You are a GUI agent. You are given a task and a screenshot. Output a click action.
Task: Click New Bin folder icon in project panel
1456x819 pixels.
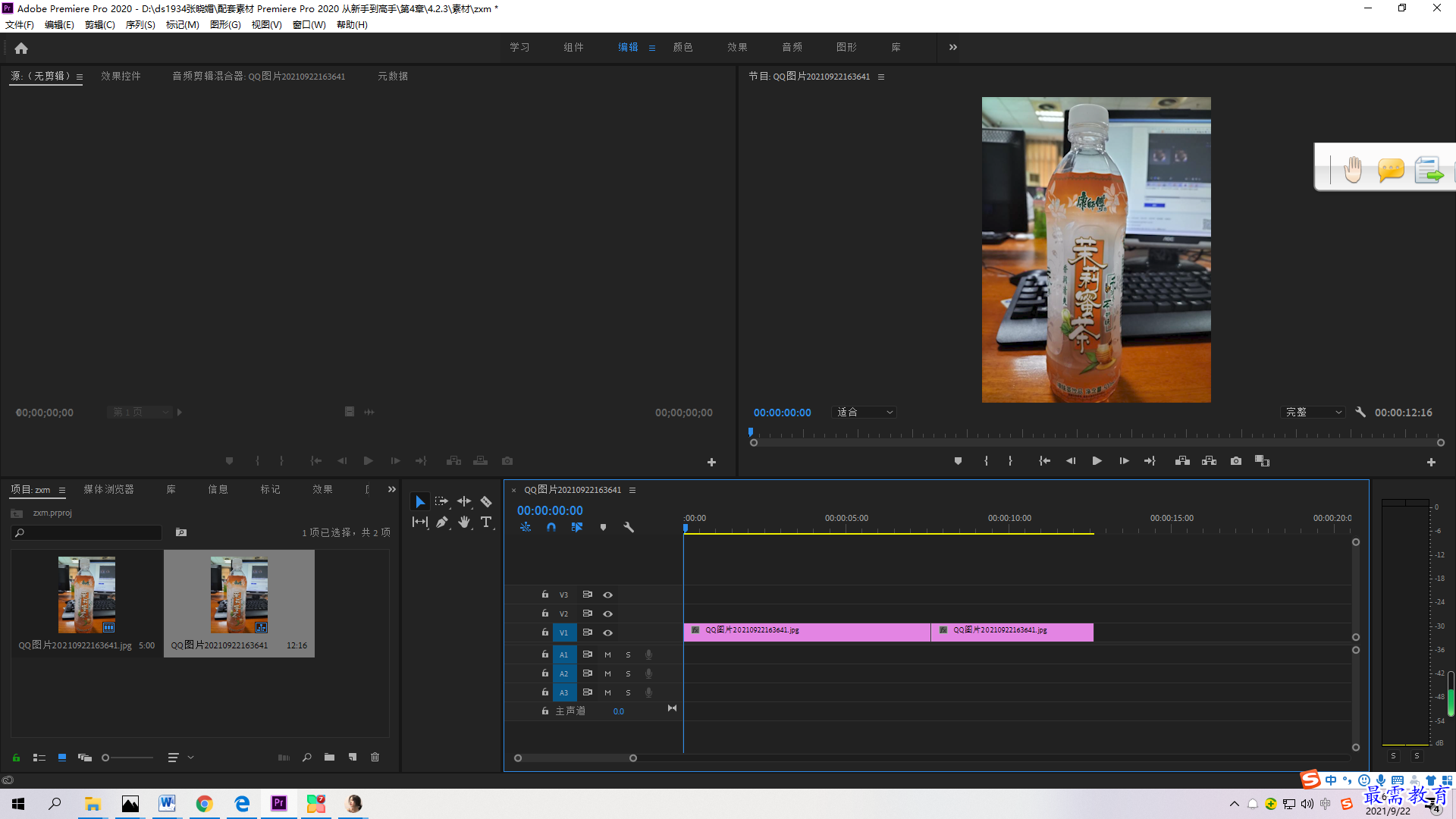[x=329, y=757]
